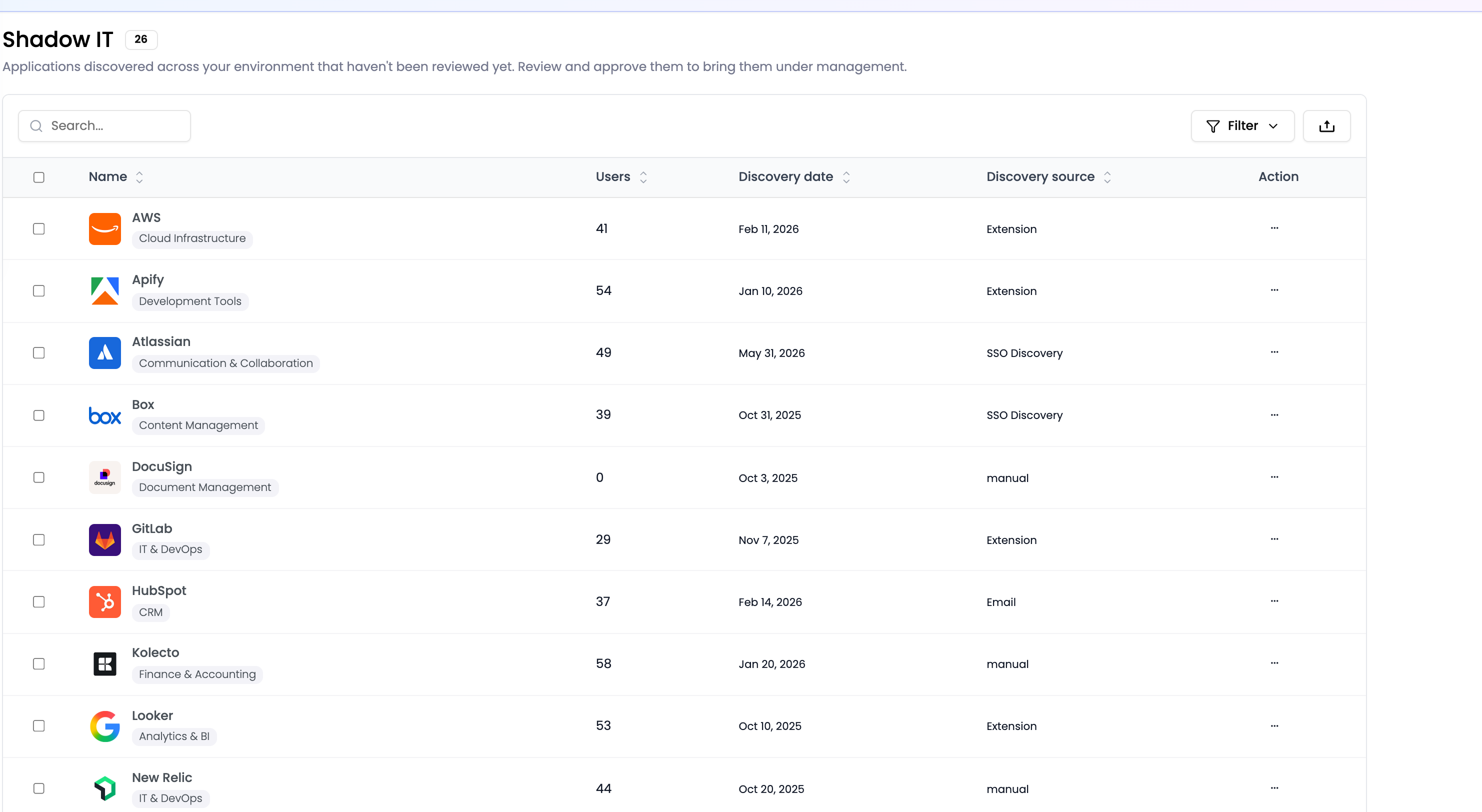Click the AWS app logo icon
Screen dimensions: 1482x812
[104, 228]
